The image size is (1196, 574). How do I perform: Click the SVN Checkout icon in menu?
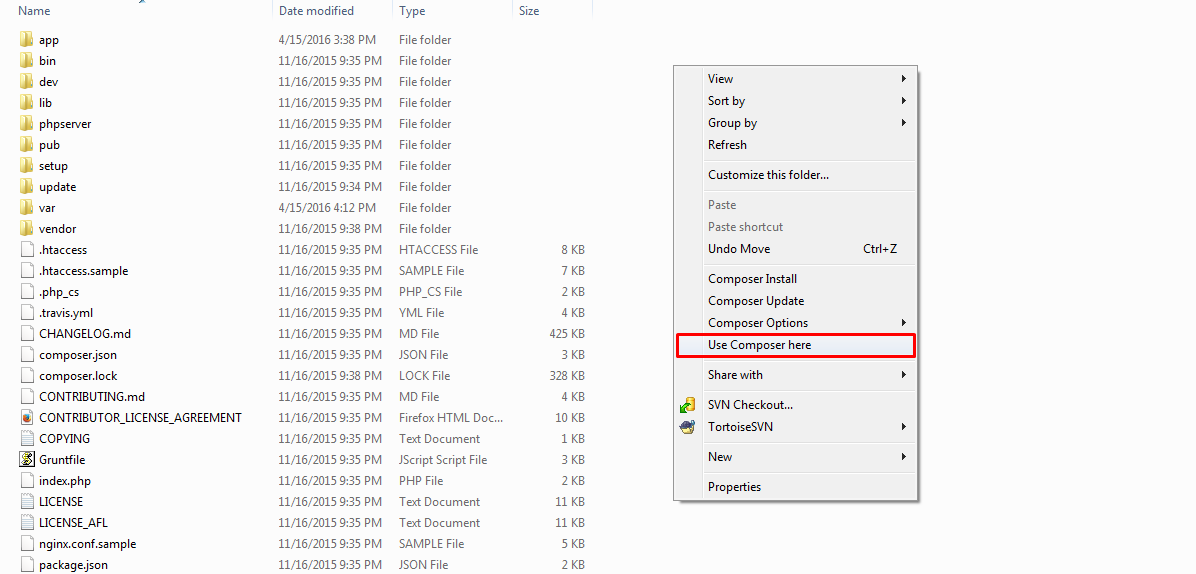[687, 405]
